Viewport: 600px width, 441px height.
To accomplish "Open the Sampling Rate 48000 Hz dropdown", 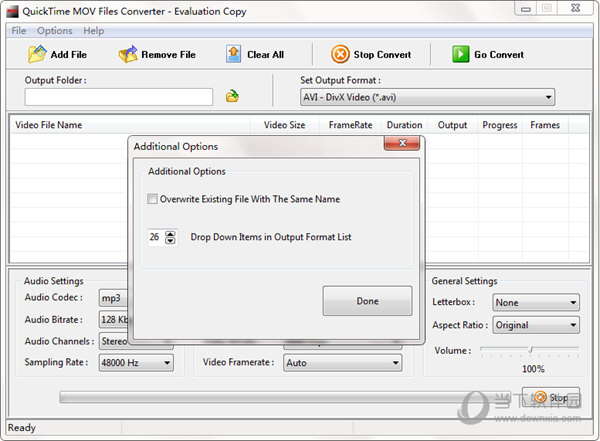I will (136, 363).
